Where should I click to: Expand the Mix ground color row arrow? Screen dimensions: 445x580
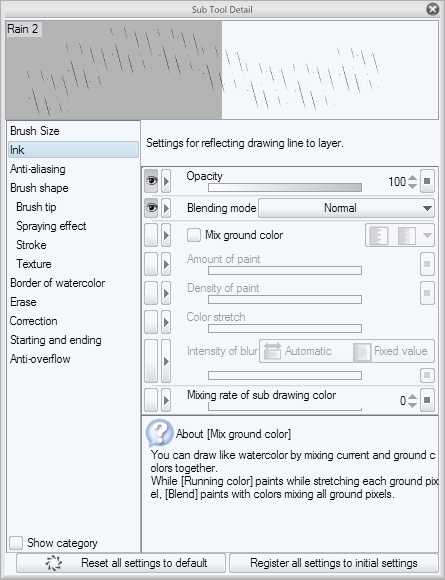click(x=166, y=235)
